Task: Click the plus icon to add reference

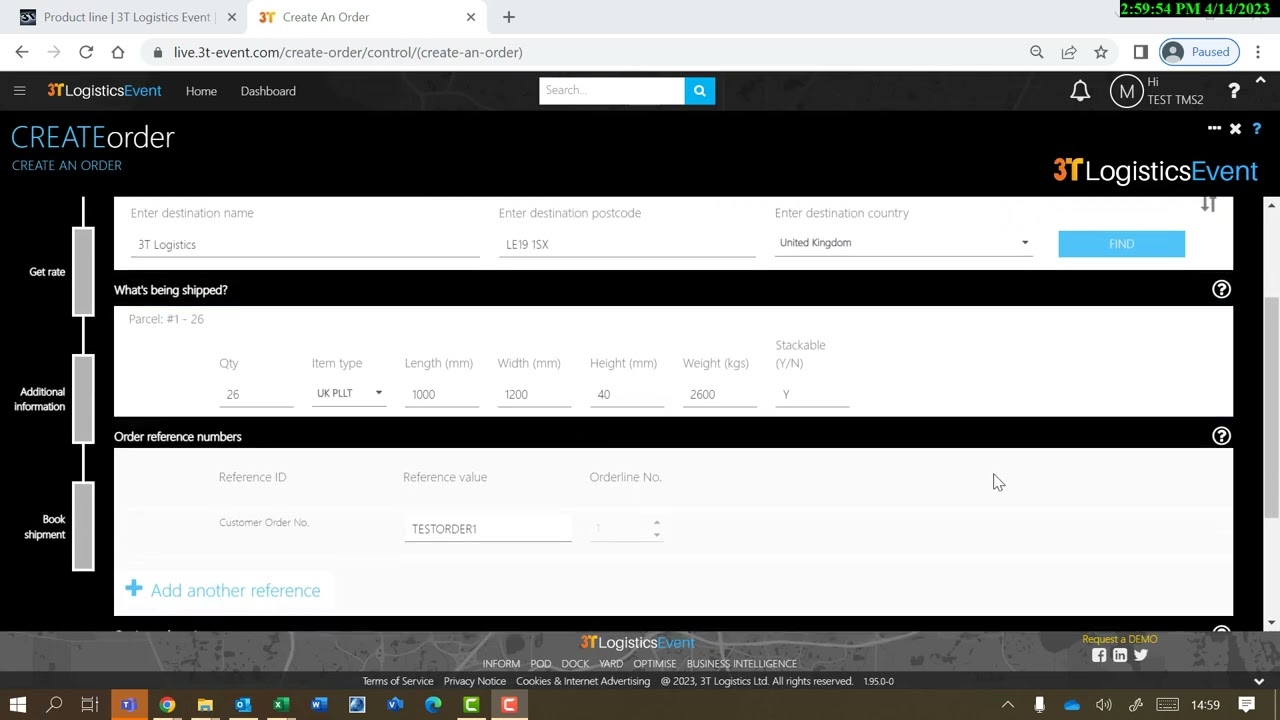Action: [x=134, y=589]
